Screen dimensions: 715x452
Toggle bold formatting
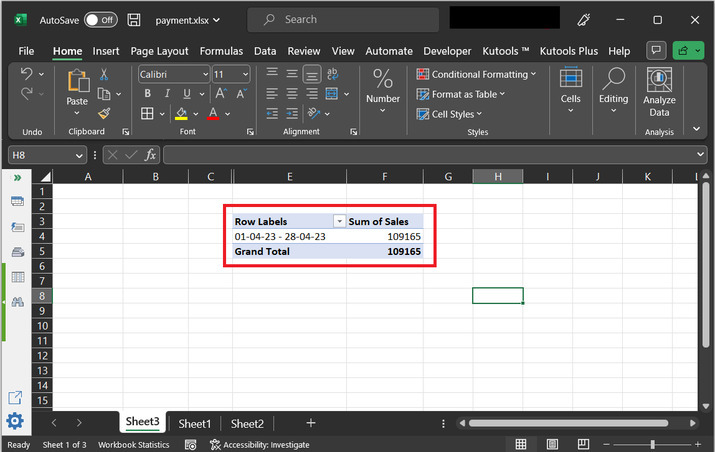point(146,94)
